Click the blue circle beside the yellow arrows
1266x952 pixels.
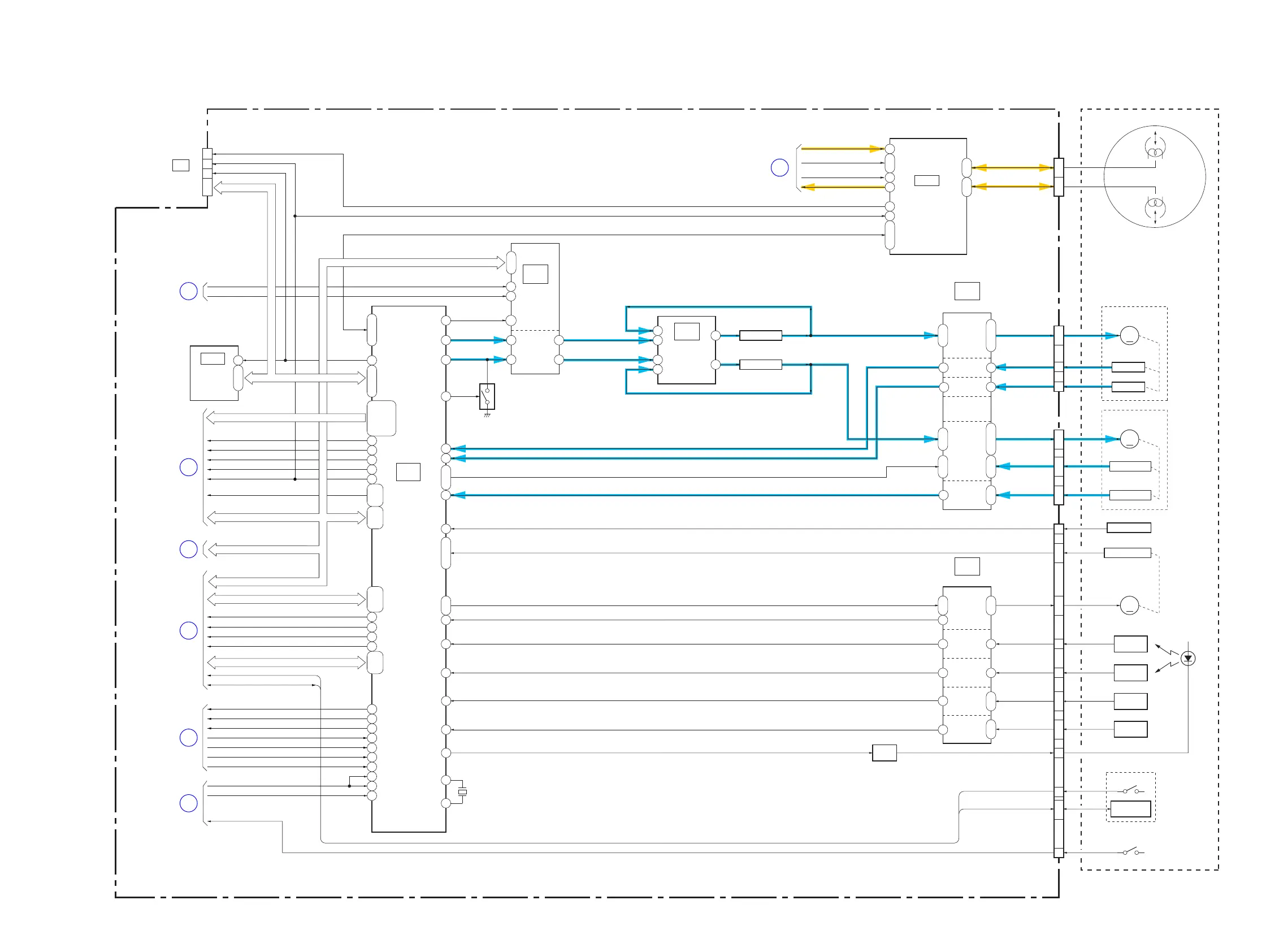(x=779, y=168)
